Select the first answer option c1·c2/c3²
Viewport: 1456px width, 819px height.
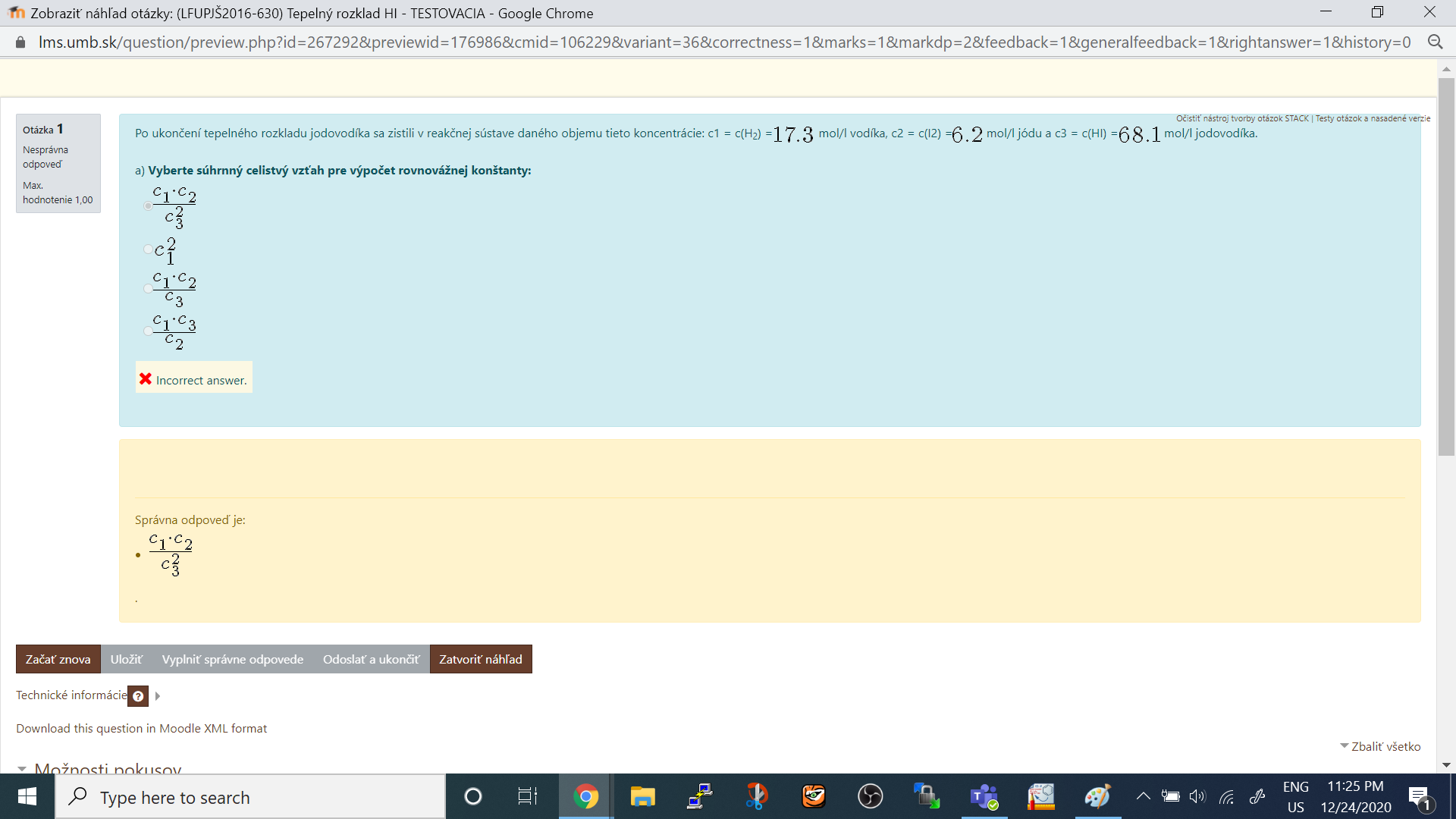coord(148,206)
